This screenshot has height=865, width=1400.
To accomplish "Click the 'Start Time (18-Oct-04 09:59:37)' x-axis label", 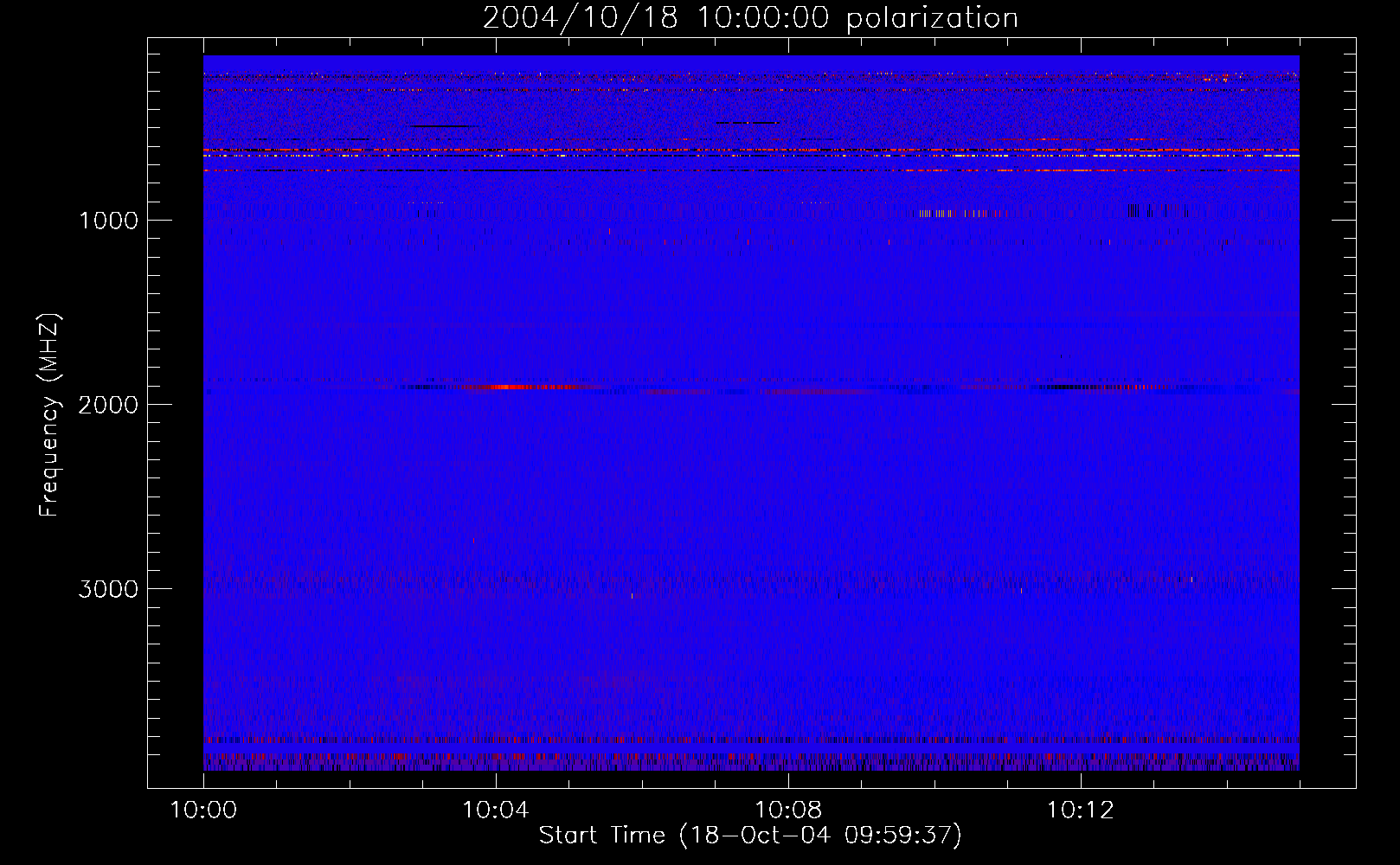I will click(x=750, y=836).
